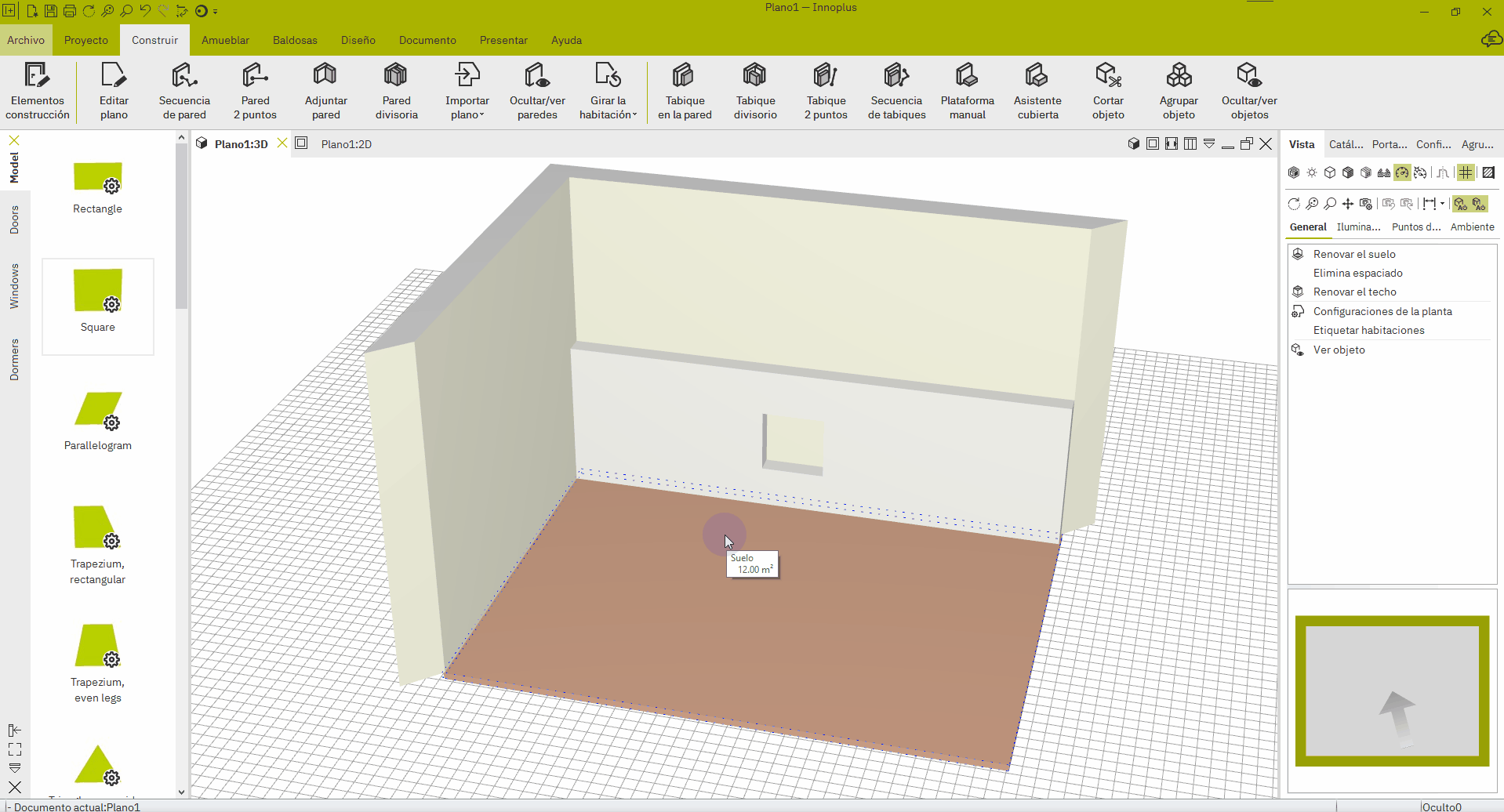Open the Dormers side tab
This screenshot has height=812, width=1504.
[14, 360]
